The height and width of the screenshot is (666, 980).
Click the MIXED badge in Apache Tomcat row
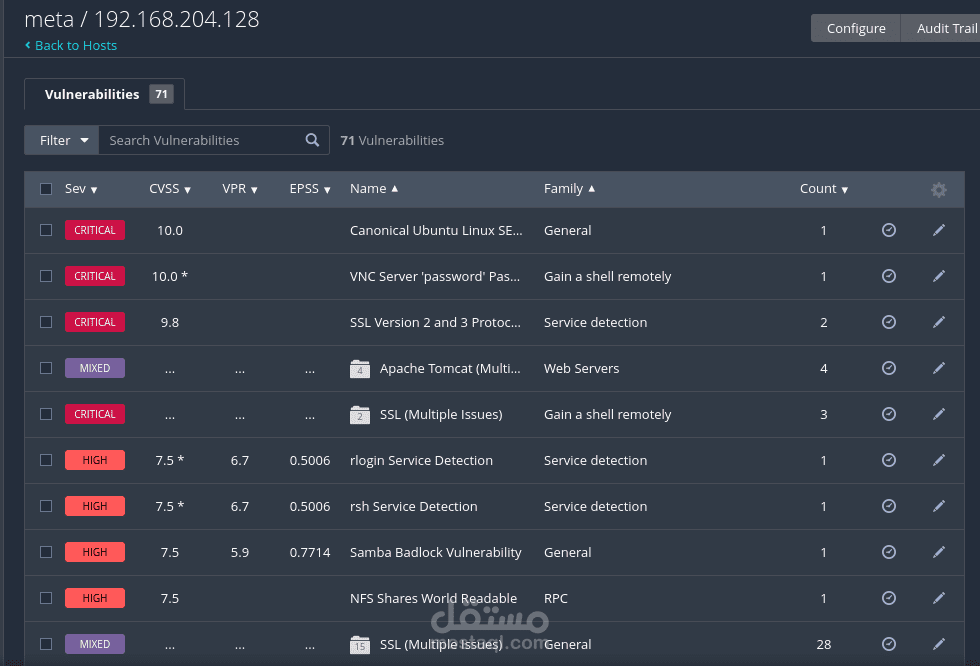(95, 368)
